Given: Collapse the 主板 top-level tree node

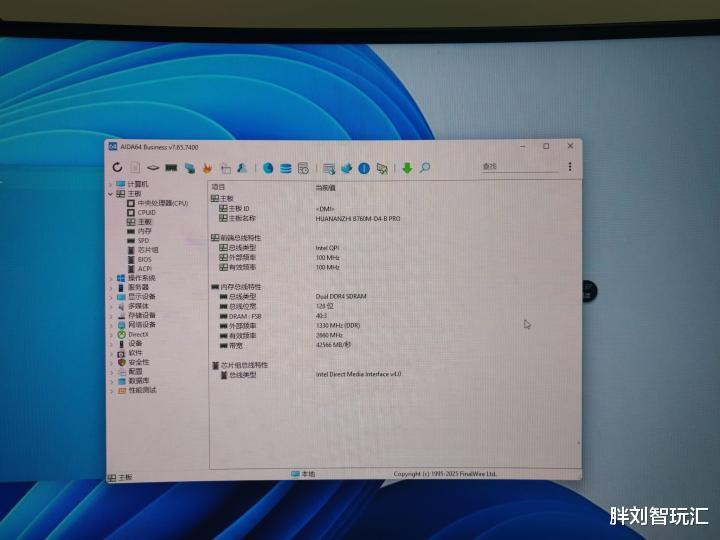Looking at the screenshot, I should [110, 194].
